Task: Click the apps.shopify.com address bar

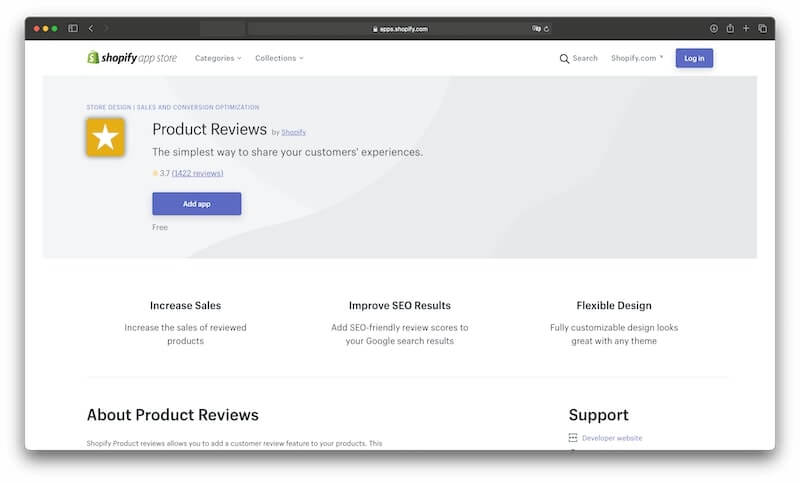Action: tap(400, 29)
